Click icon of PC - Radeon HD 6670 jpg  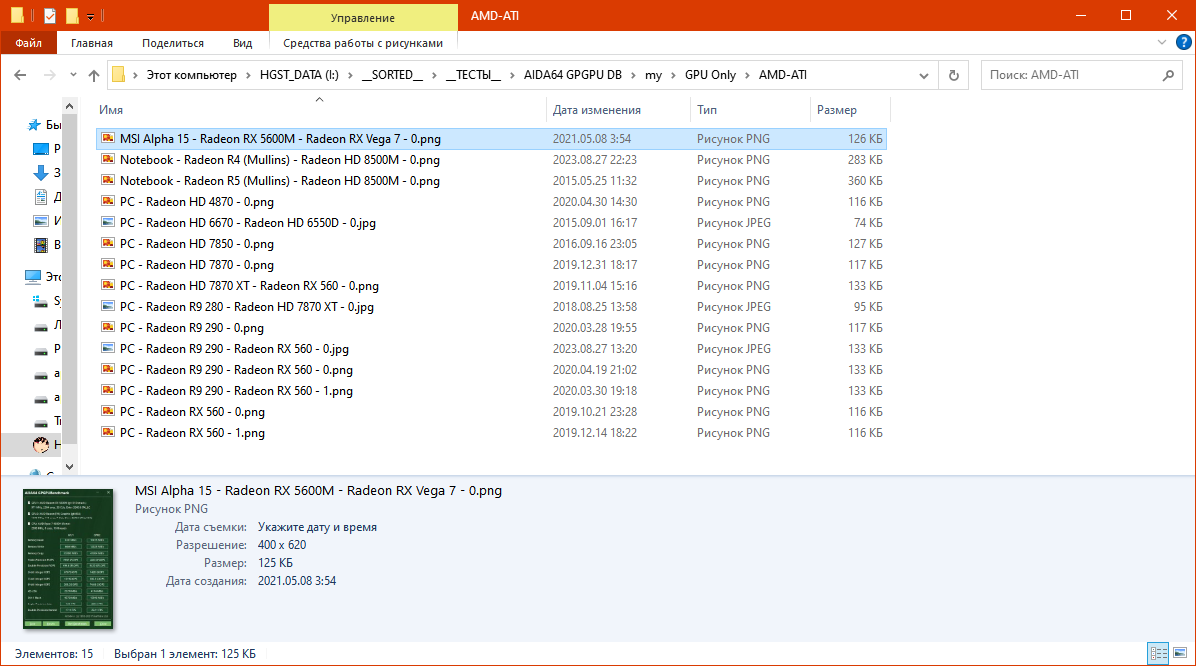coord(108,223)
